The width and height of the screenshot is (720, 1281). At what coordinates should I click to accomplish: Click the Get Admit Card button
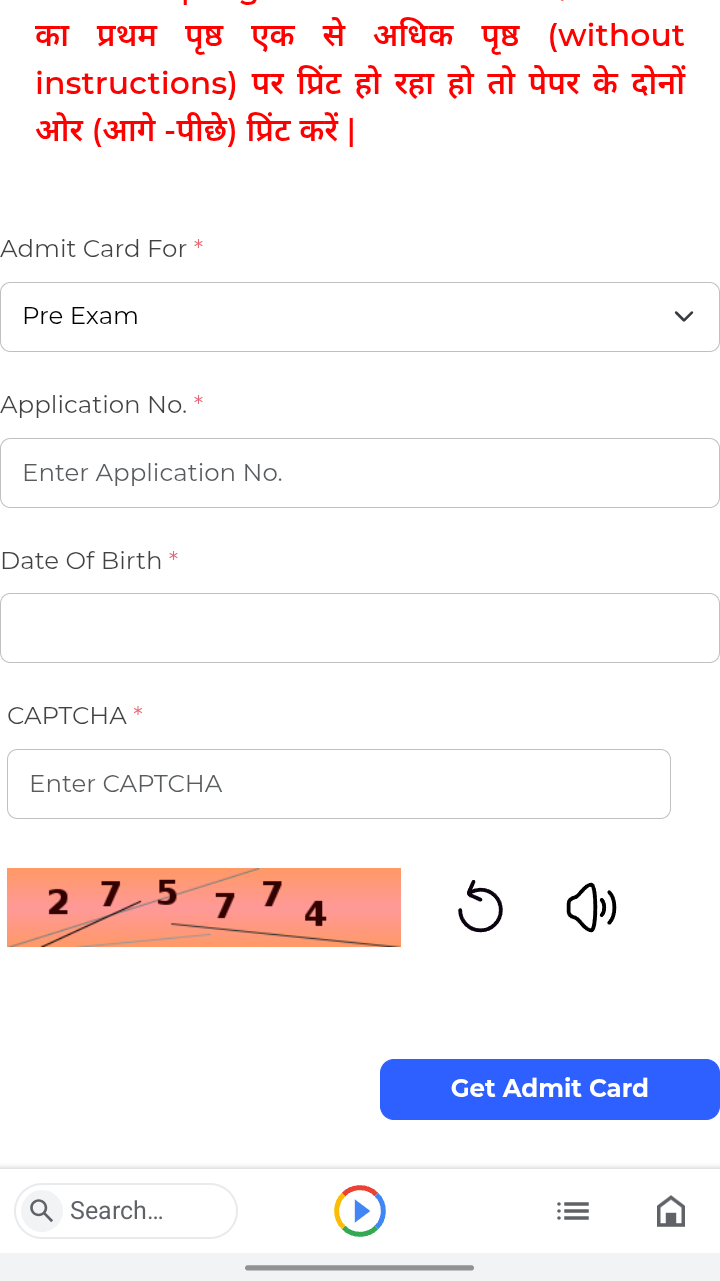[x=549, y=1089]
